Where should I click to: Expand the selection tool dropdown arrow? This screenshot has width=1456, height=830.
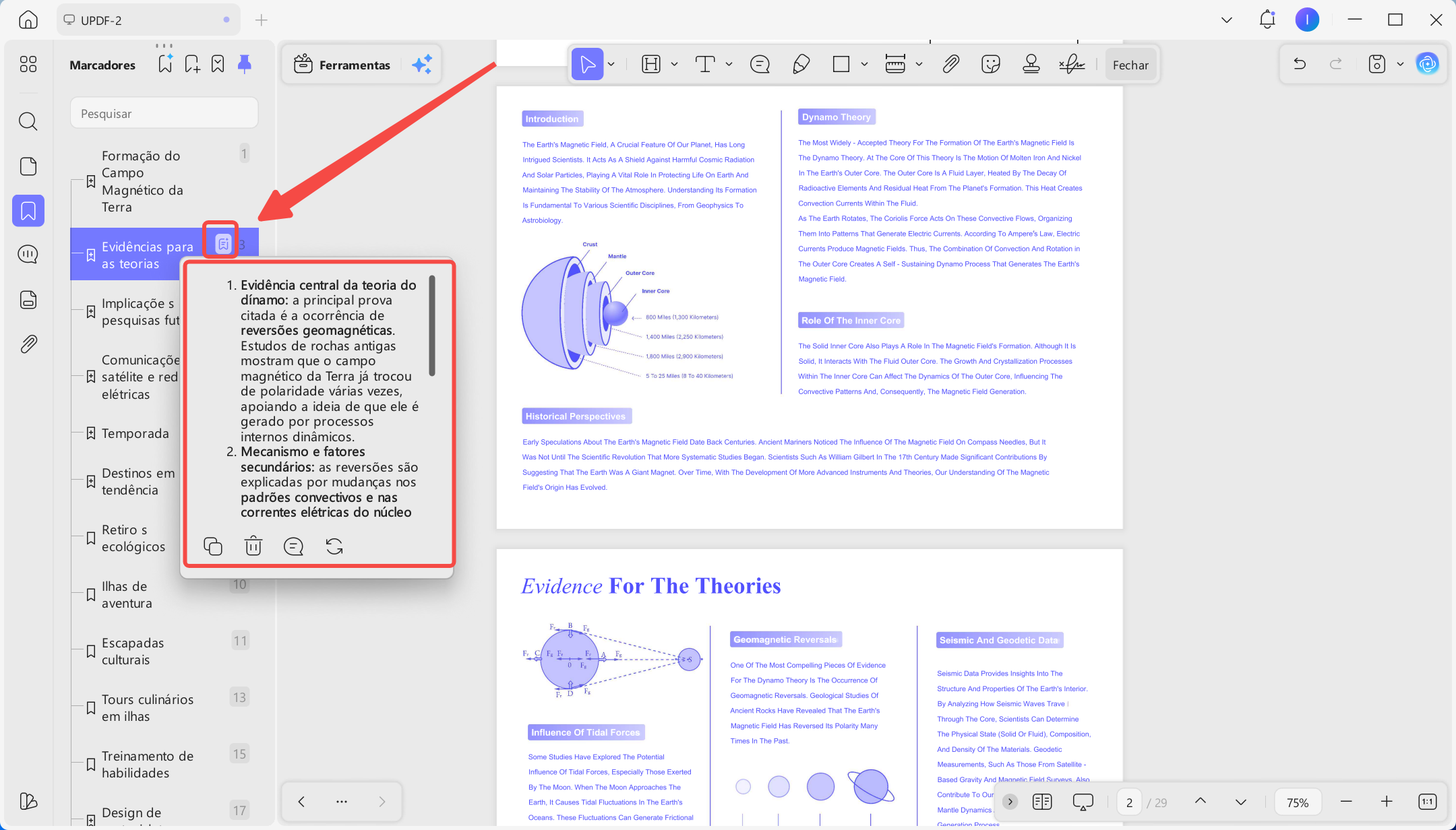[611, 65]
